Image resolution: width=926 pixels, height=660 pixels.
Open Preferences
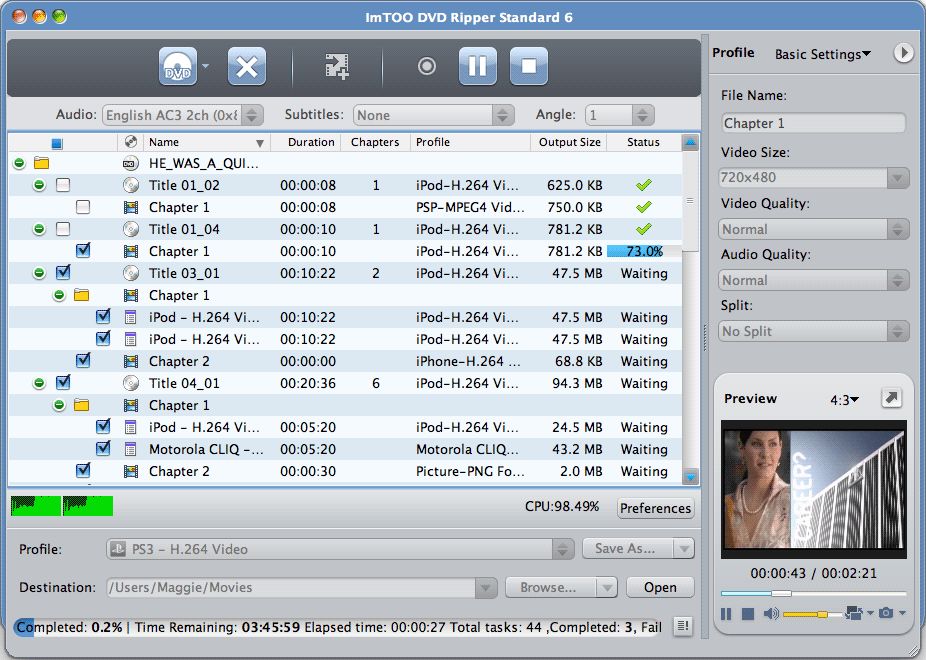coord(656,508)
